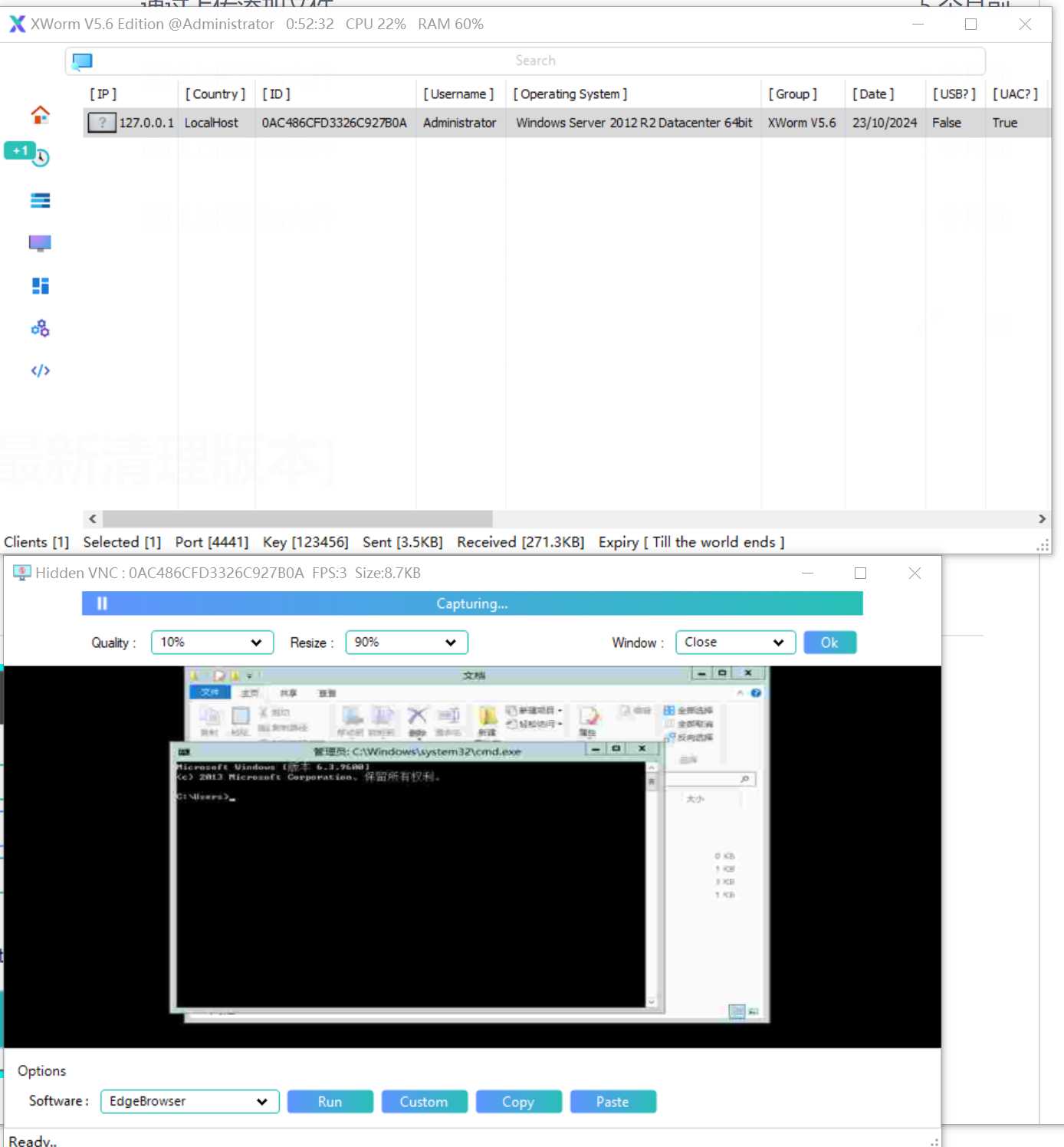Click 'Port [4441]' in the status bar
The height and width of the screenshot is (1147, 1064).
pyautogui.click(x=212, y=542)
